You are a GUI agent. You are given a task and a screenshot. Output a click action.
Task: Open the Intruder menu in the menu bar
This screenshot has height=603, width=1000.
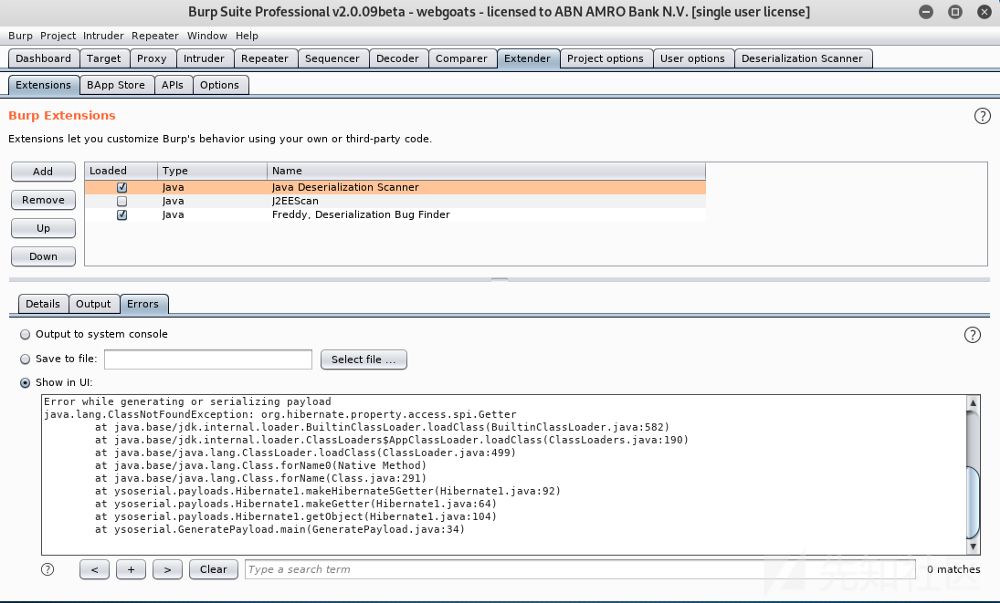coord(103,36)
